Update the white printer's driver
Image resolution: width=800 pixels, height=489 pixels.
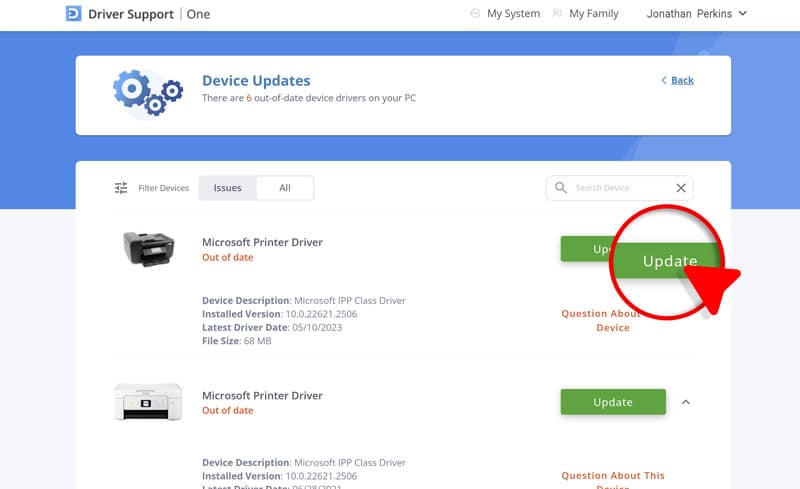tap(613, 402)
